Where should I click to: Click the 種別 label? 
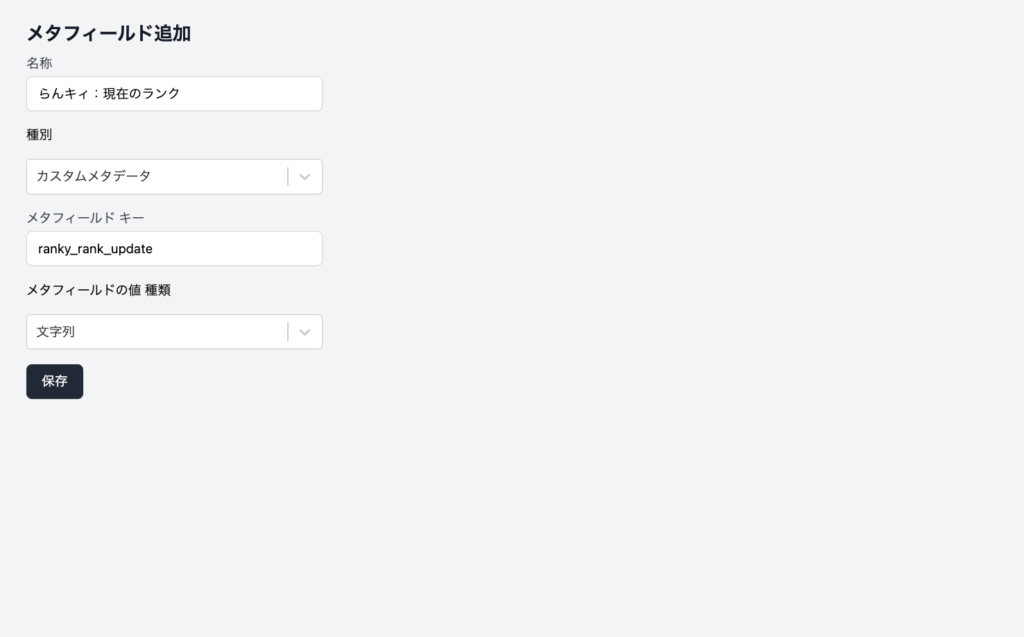pos(39,134)
